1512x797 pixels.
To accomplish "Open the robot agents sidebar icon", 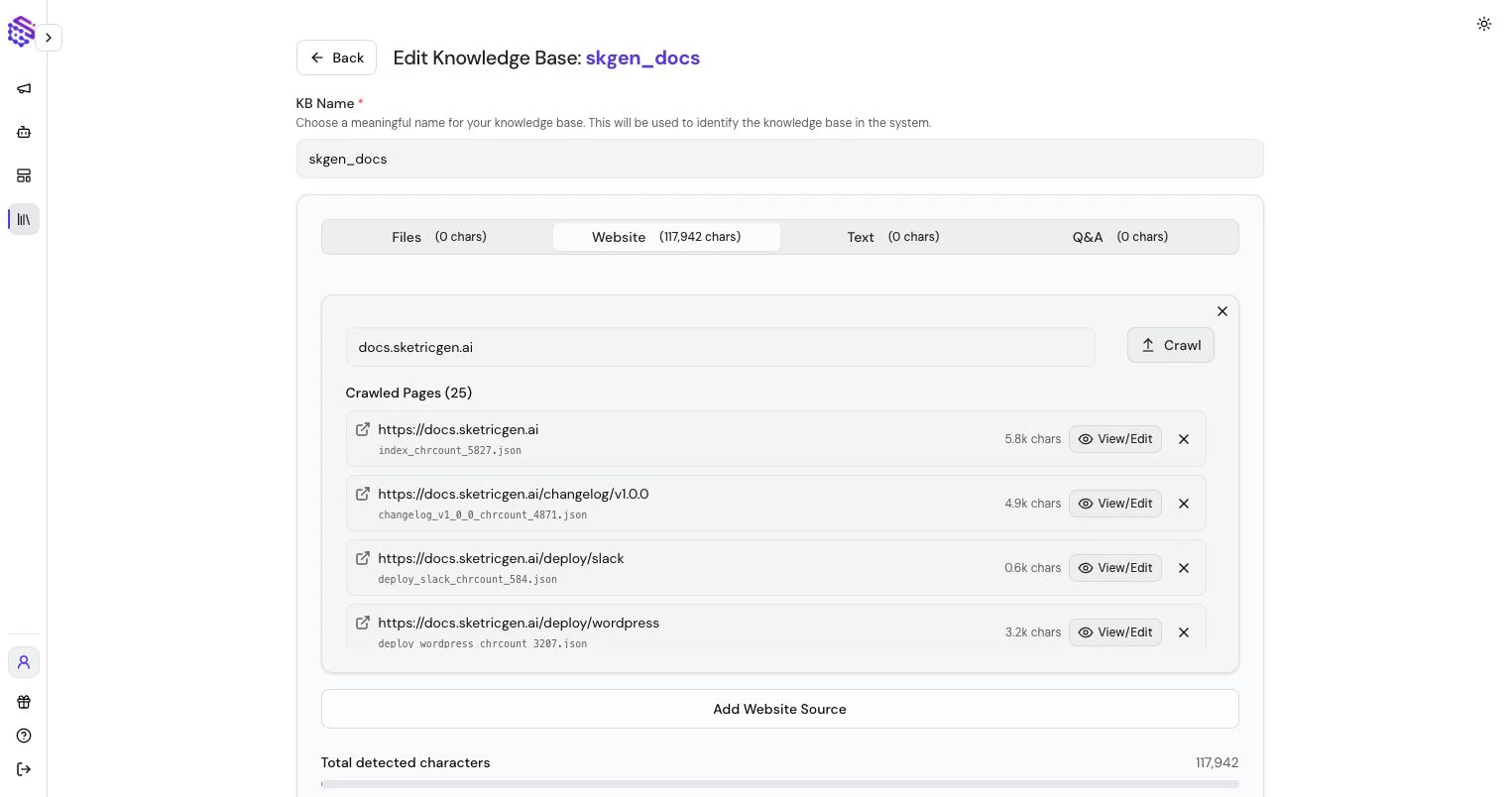I will [x=24, y=132].
